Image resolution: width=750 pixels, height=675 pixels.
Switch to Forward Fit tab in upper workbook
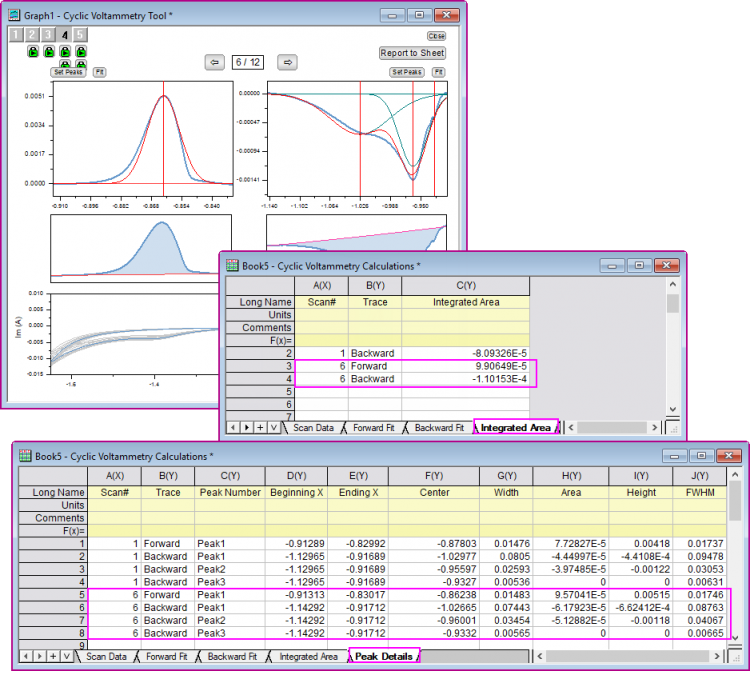pyautogui.click(x=374, y=428)
